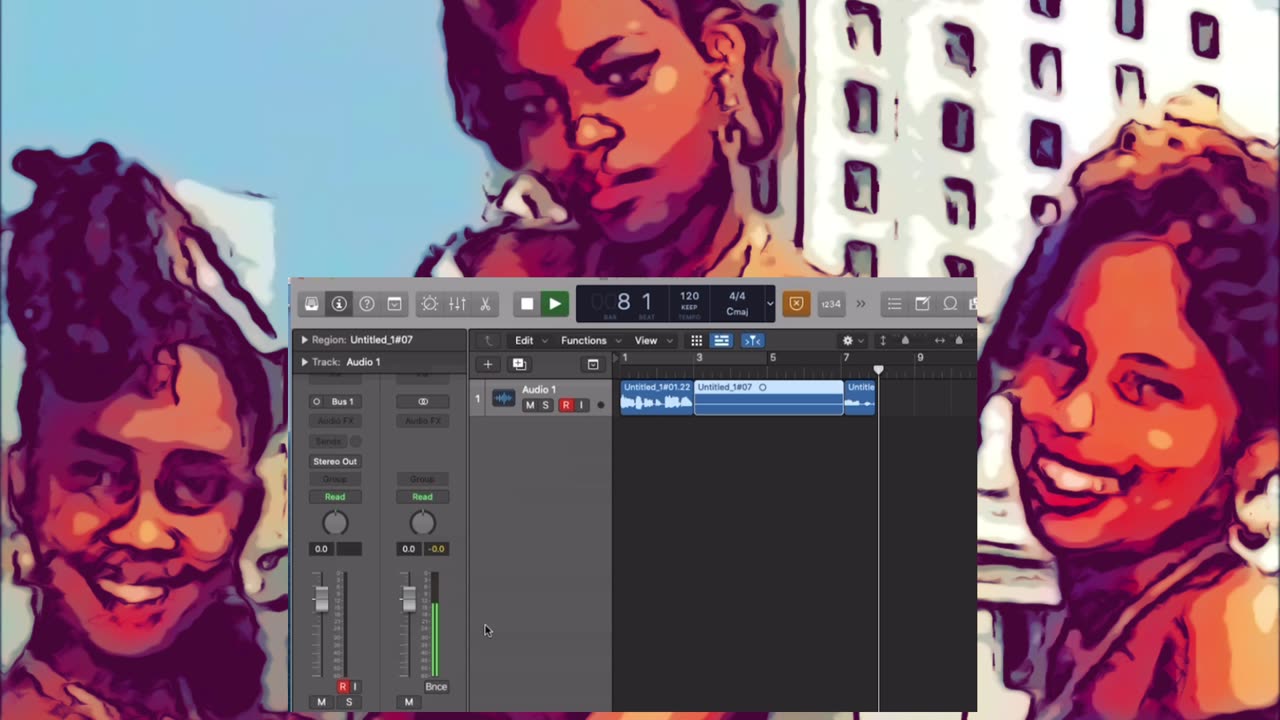Open Smart Controls dial icon

tap(430, 304)
